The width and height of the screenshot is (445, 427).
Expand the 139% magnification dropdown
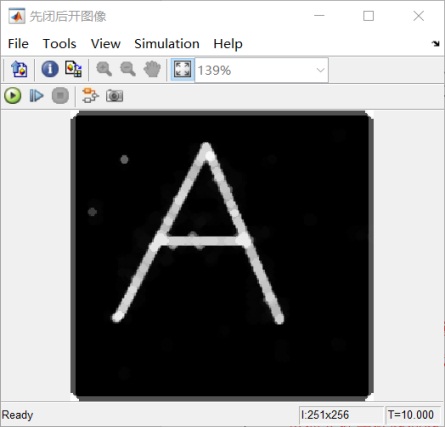click(320, 70)
